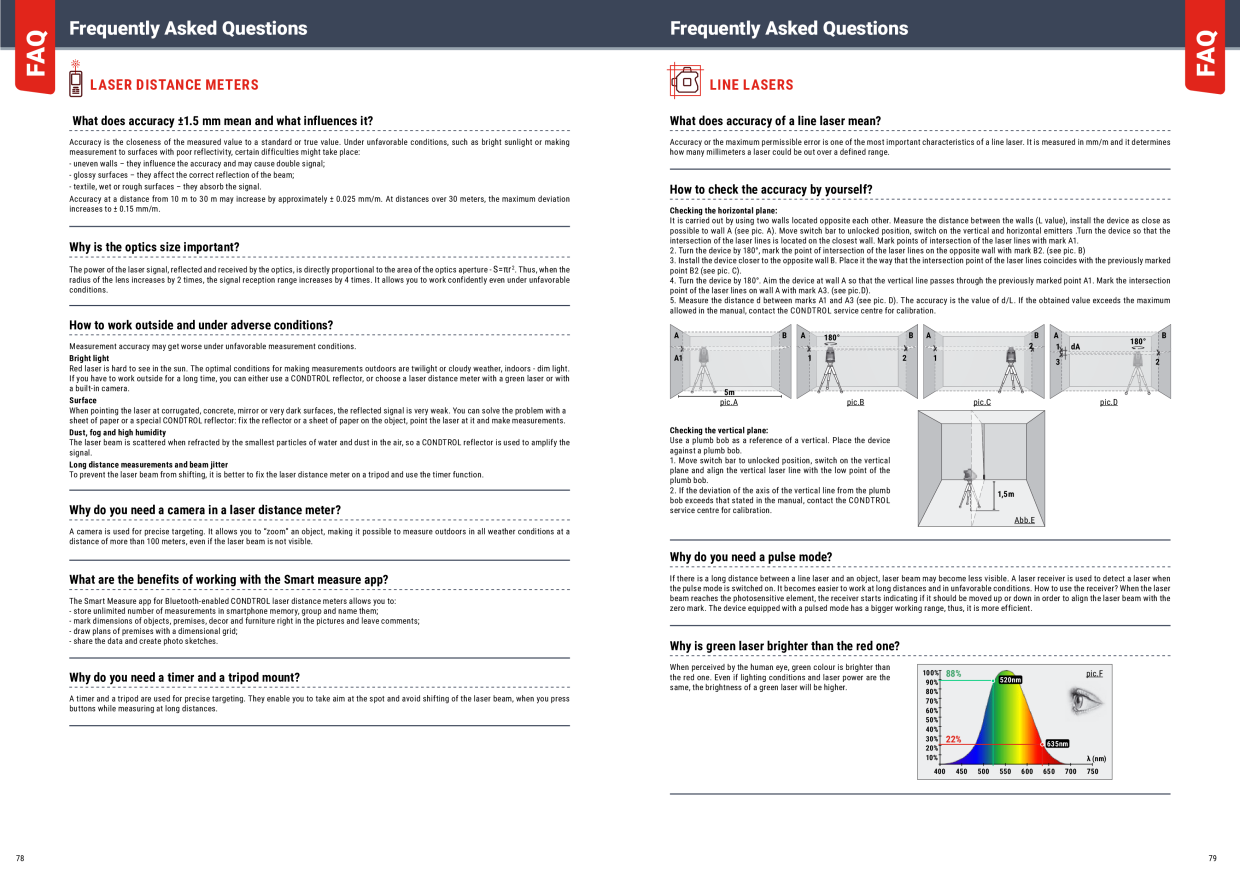
Task: Click the pic.A caption label
Action: (729, 402)
